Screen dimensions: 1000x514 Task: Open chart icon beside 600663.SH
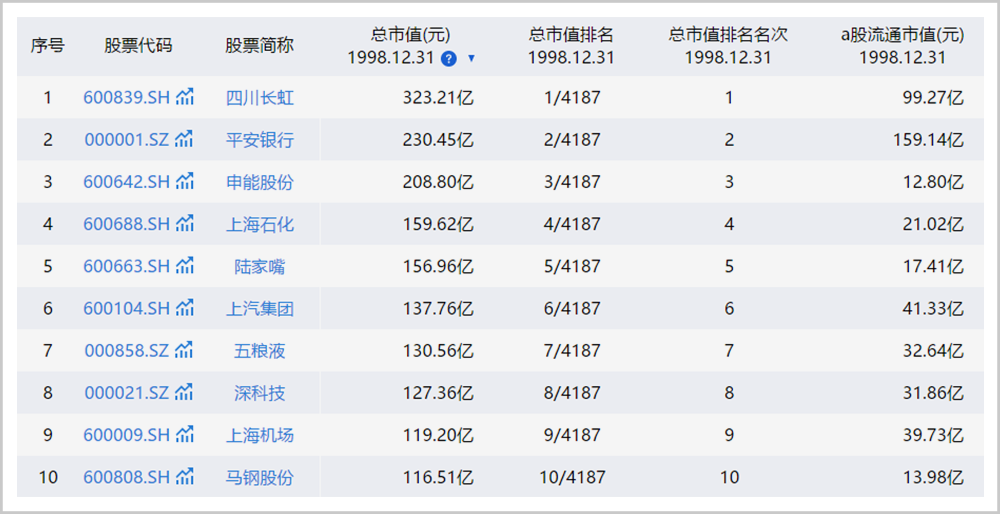coord(185,265)
